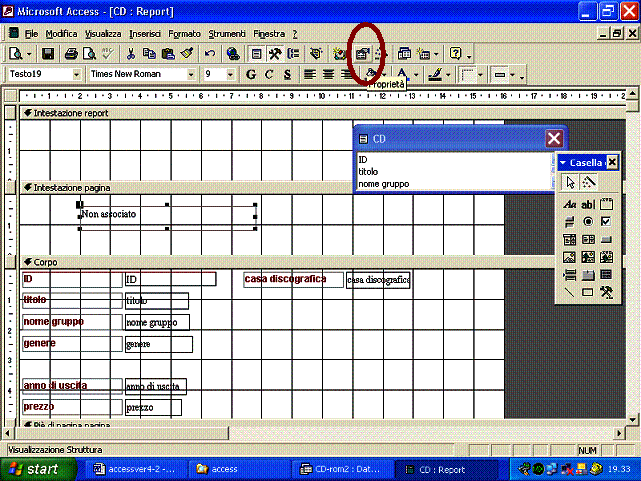Expand the special effect dropdown arrow
Screen dimensions: 641x481
pyautogui.click(x=512, y=75)
